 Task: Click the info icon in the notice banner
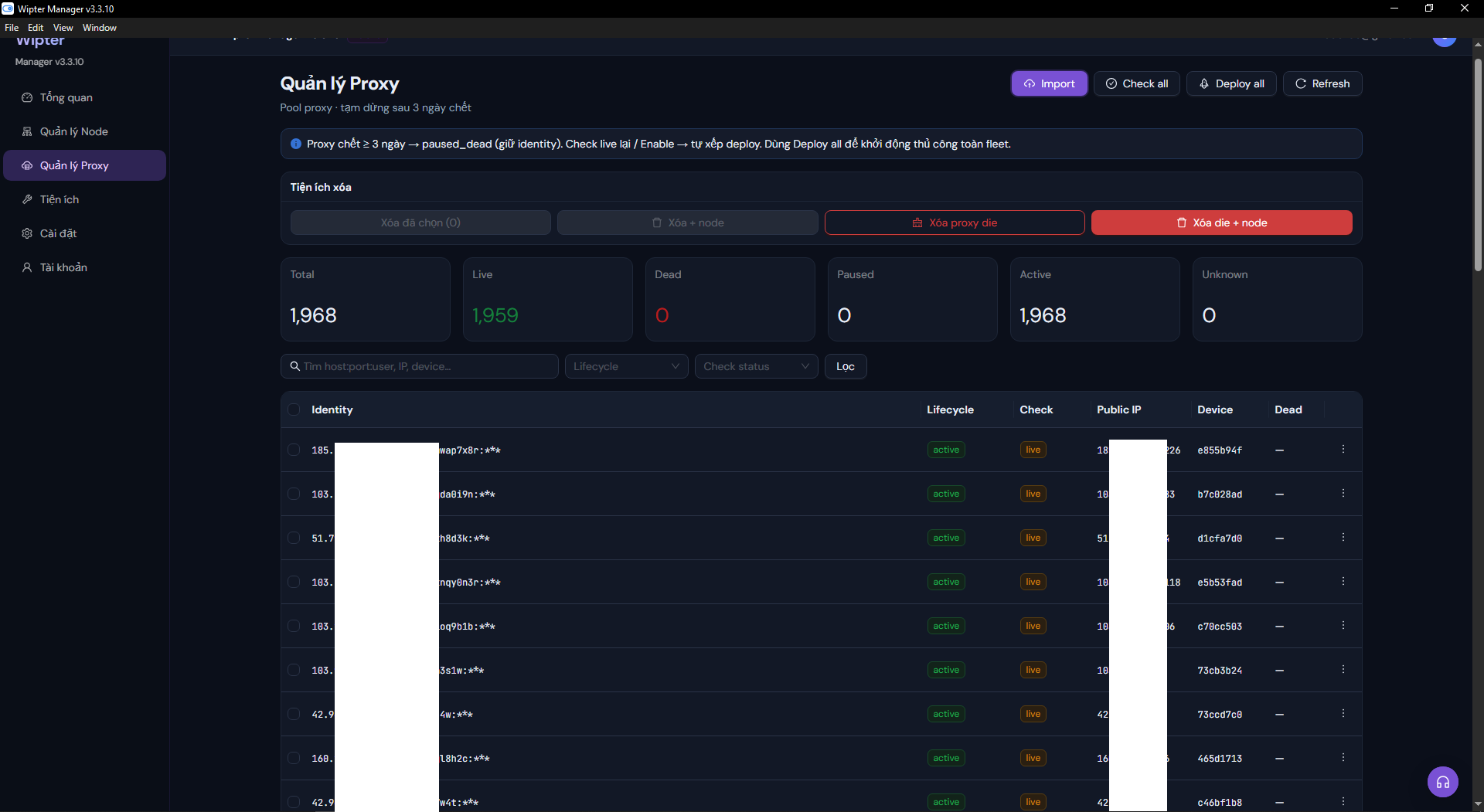296,144
